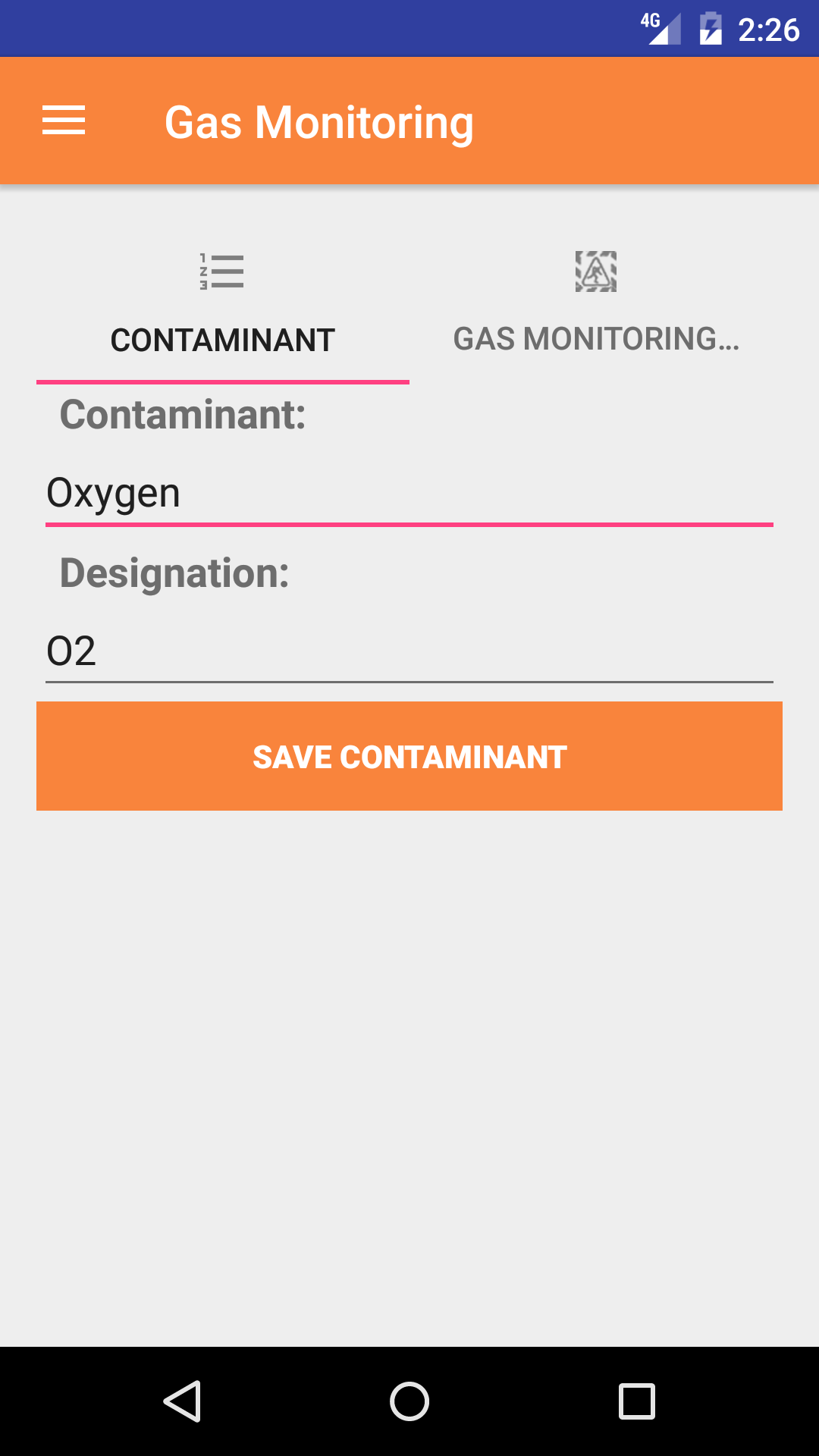This screenshot has width=819, height=1456.
Task: Click the Save Contaminant button
Action: [409, 756]
